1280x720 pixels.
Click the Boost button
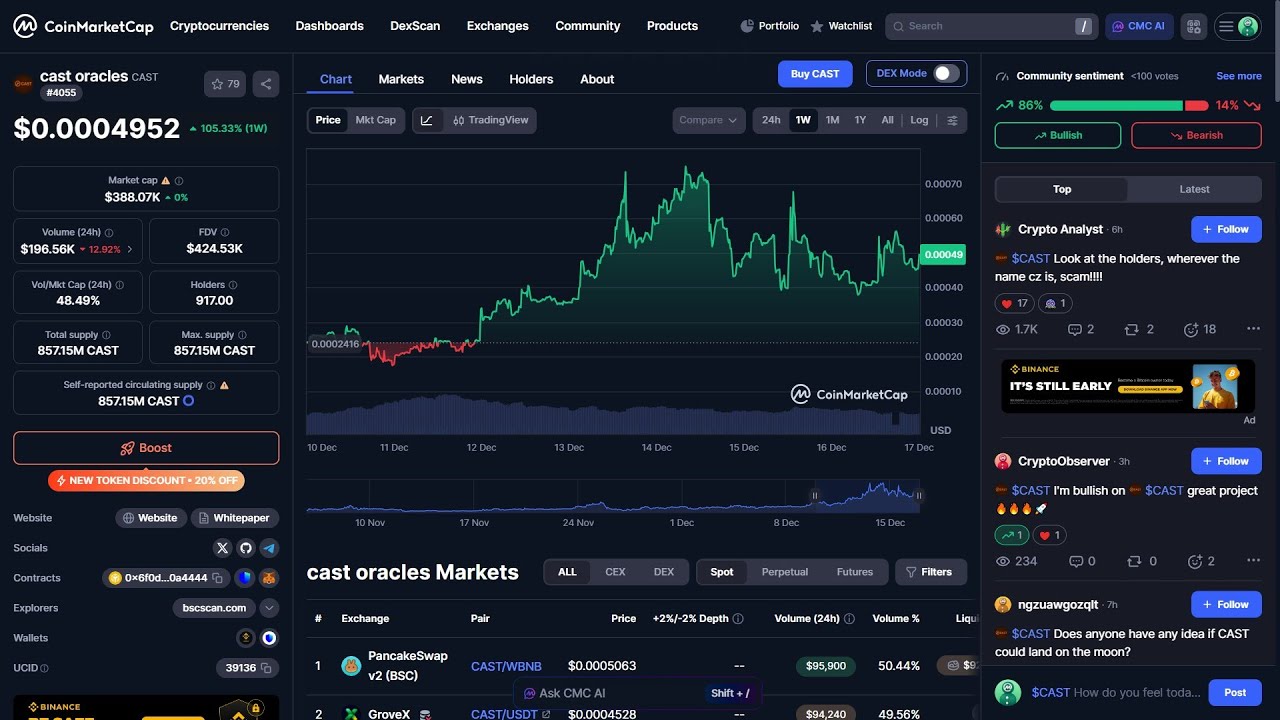pyautogui.click(x=146, y=448)
